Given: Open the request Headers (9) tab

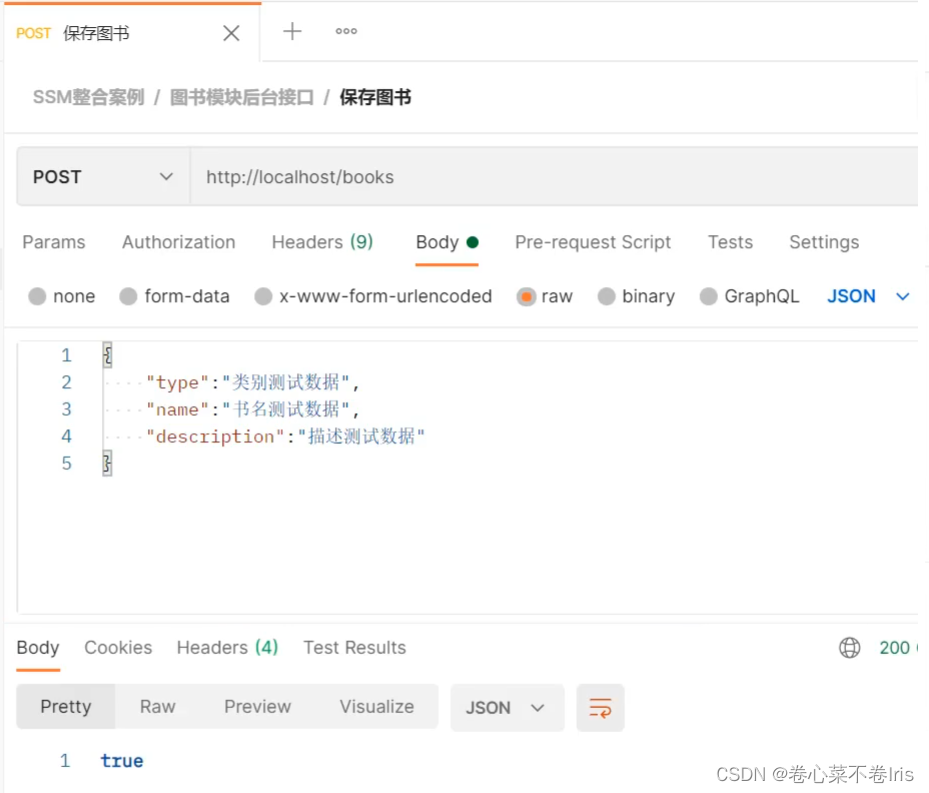Looking at the screenshot, I should click(322, 242).
